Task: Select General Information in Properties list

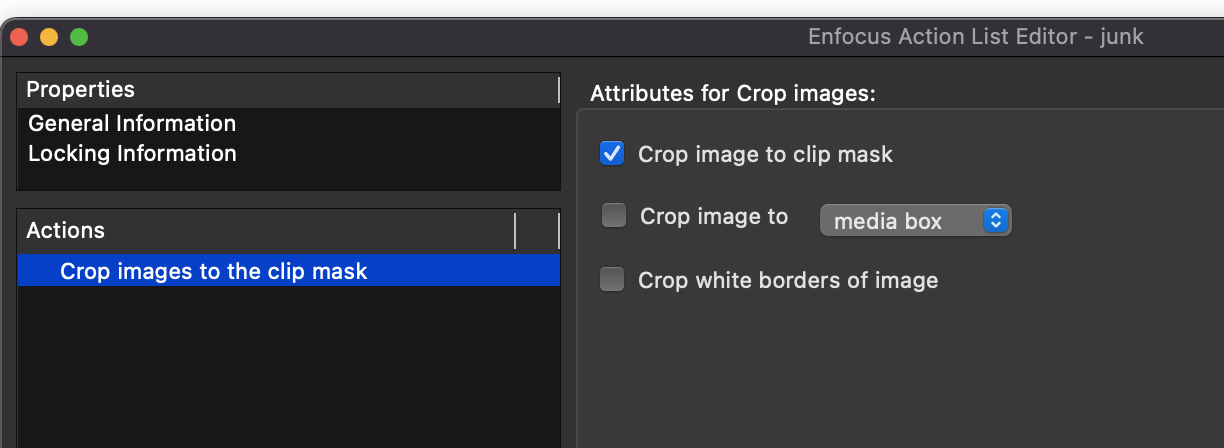Action: (132, 124)
